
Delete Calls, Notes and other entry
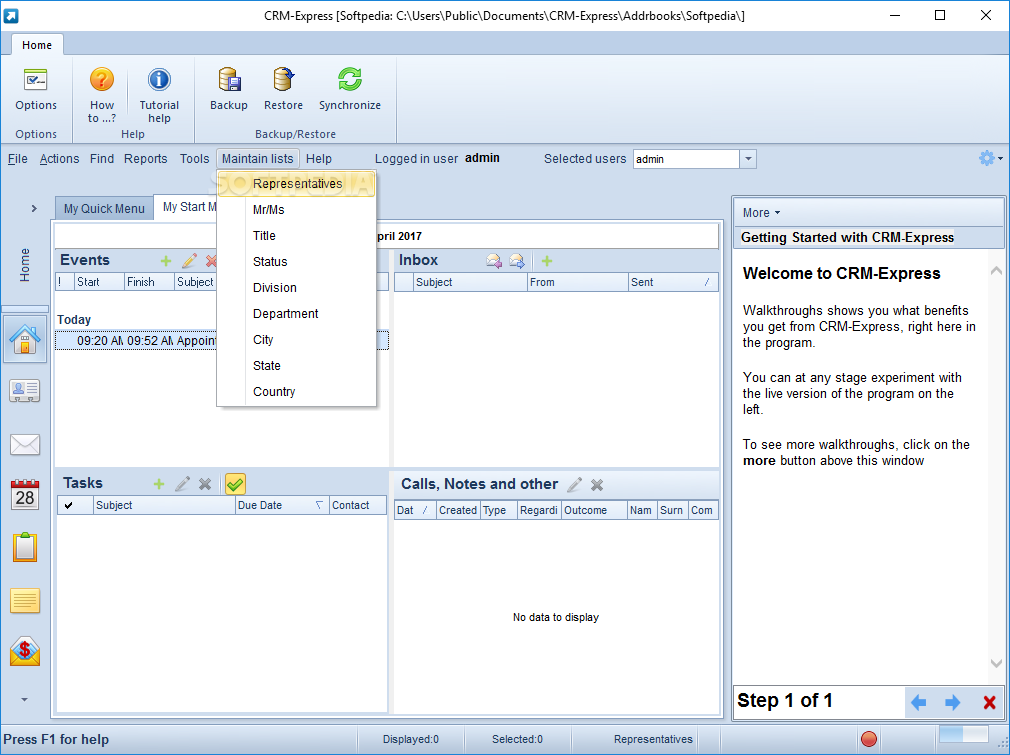pos(597,484)
